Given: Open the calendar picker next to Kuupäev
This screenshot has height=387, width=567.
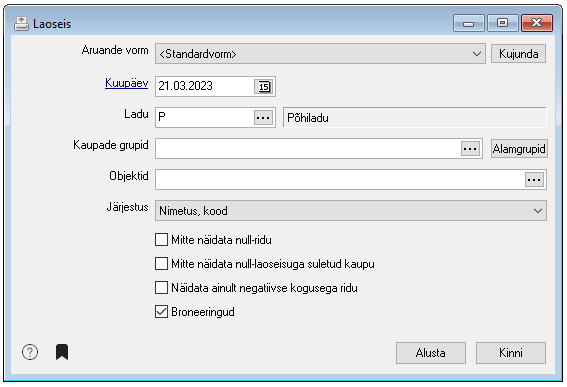Looking at the screenshot, I should point(264,86).
